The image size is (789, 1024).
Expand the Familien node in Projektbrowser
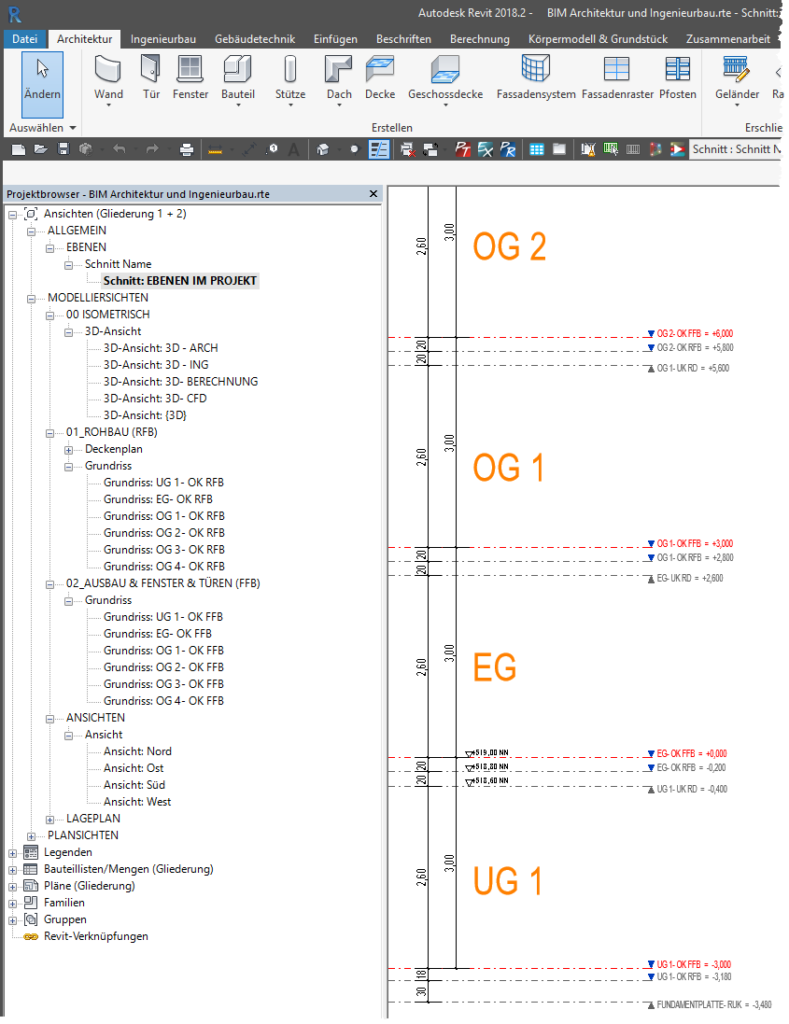(13, 902)
